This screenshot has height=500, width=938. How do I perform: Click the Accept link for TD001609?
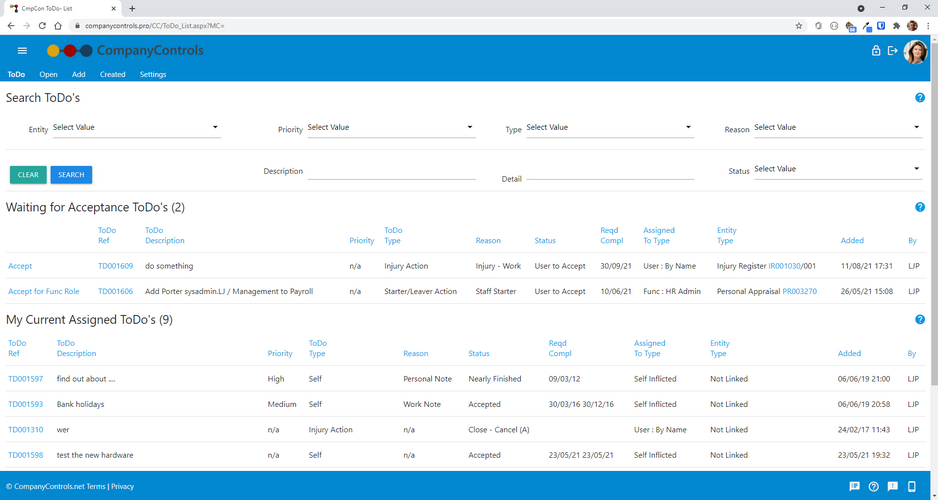[x=20, y=266]
